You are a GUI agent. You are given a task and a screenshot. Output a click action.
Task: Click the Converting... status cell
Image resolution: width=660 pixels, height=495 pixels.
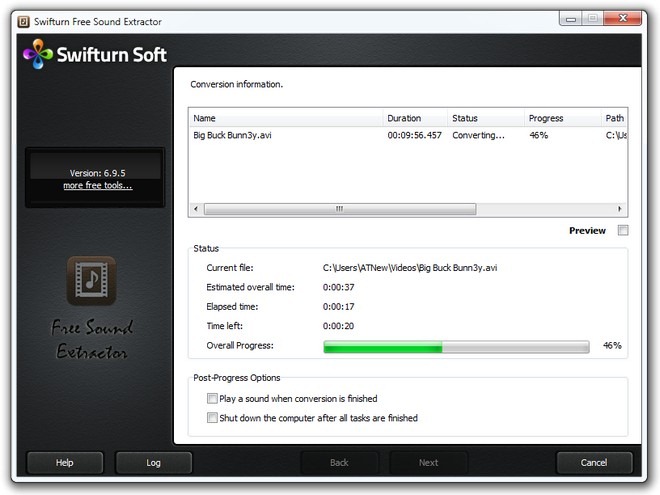coord(478,135)
